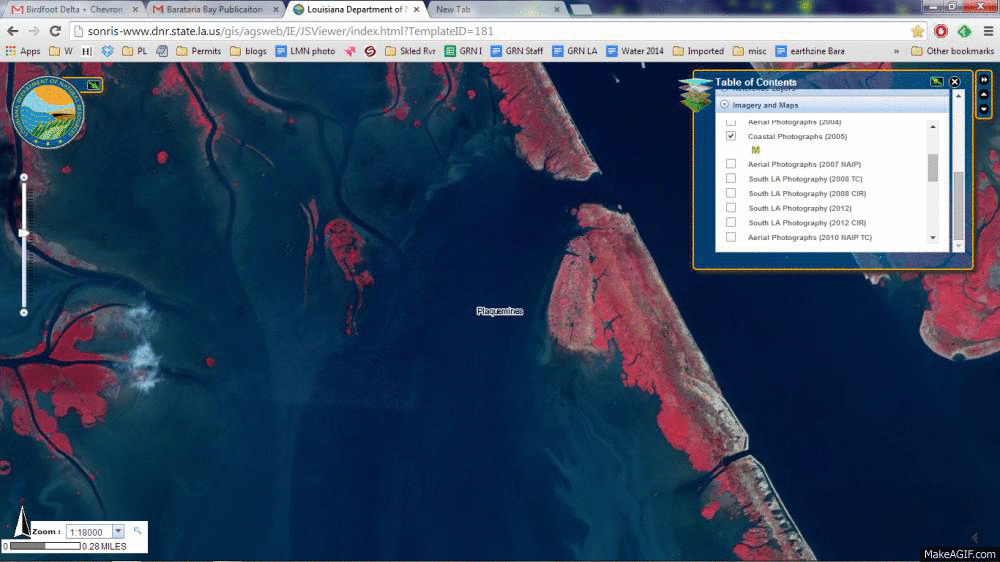Collapse the Imagery and Maps section

click(x=724, y=105)
